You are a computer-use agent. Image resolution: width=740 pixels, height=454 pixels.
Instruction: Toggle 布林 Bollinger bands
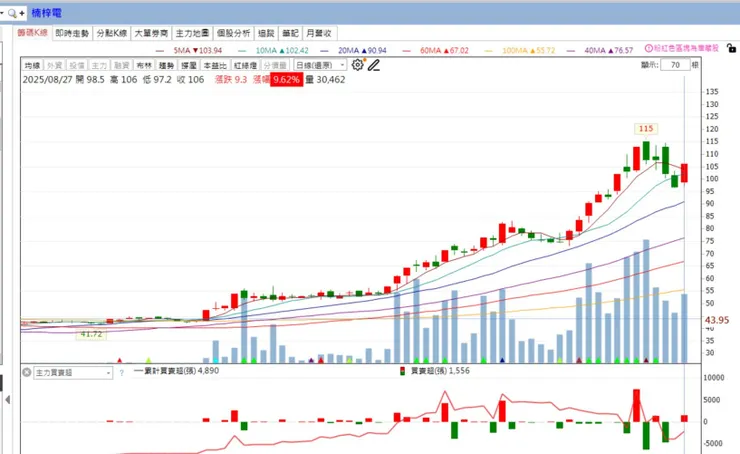point(144,65)
